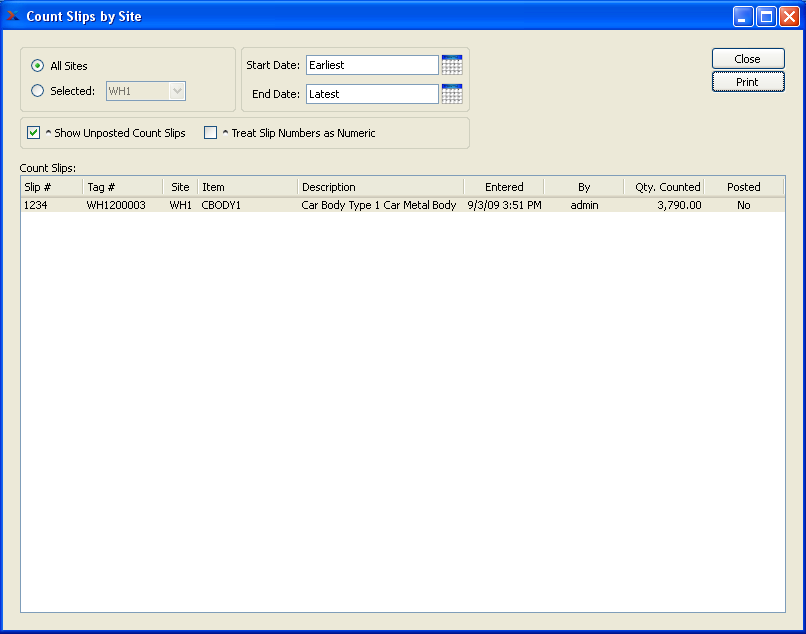Viewport: 806px width, 634px height.
Task: Select slip number 1234 cell
Action: [36, 205]
